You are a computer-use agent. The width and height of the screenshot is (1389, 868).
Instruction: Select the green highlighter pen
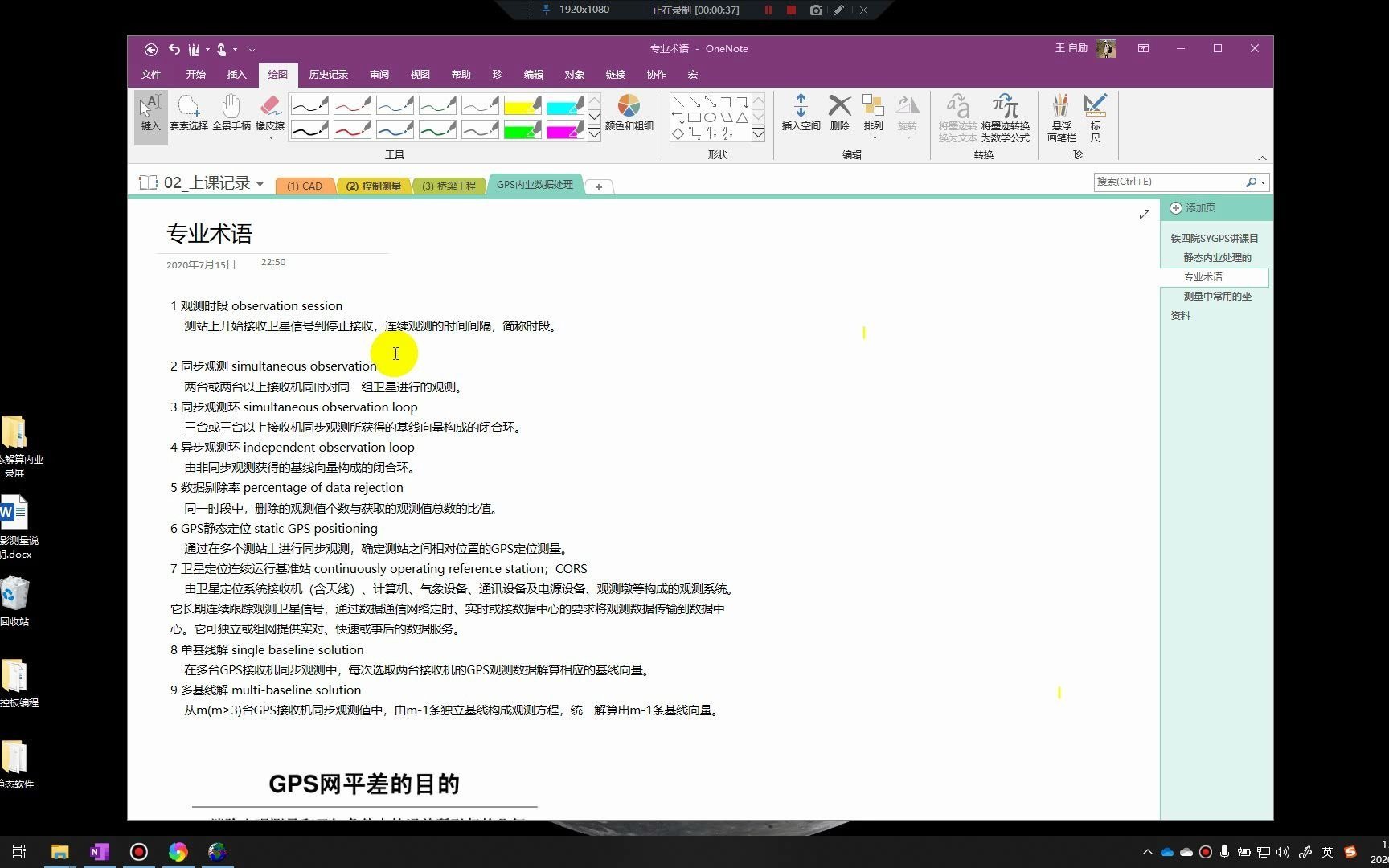tap(522, 129)
